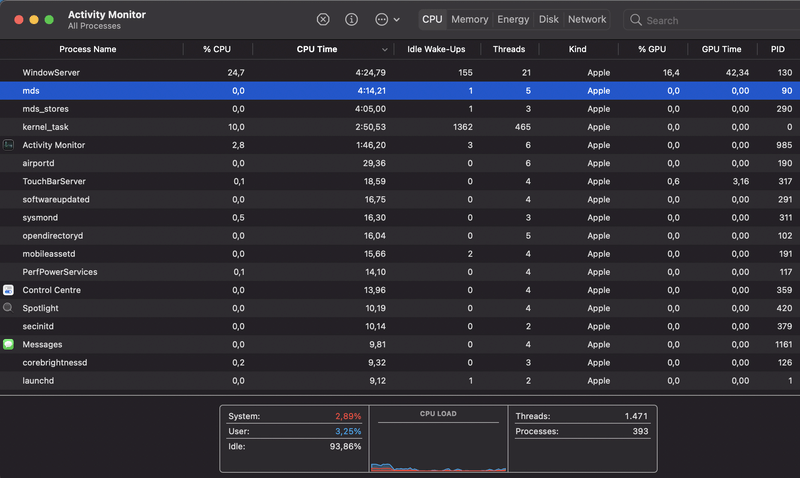The height and width of the screenshot is (478, 800).
Task: Sort by Process Name column
Action: (88, 49)
